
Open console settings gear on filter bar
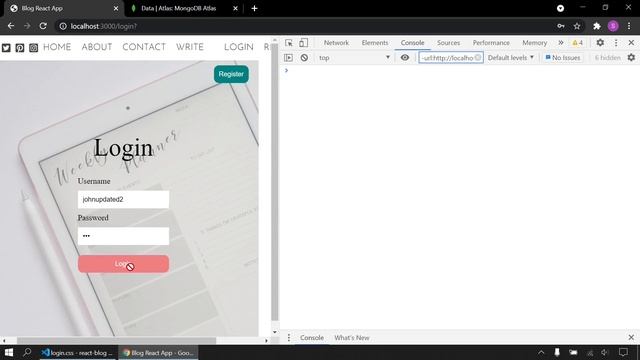(x=631, y=58)
